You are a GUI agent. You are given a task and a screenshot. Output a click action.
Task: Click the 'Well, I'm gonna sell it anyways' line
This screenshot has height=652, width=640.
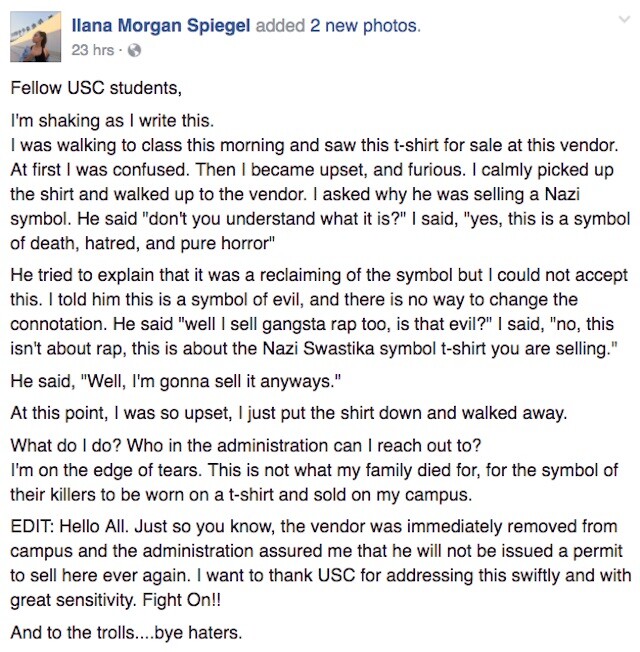coord(175,381)
